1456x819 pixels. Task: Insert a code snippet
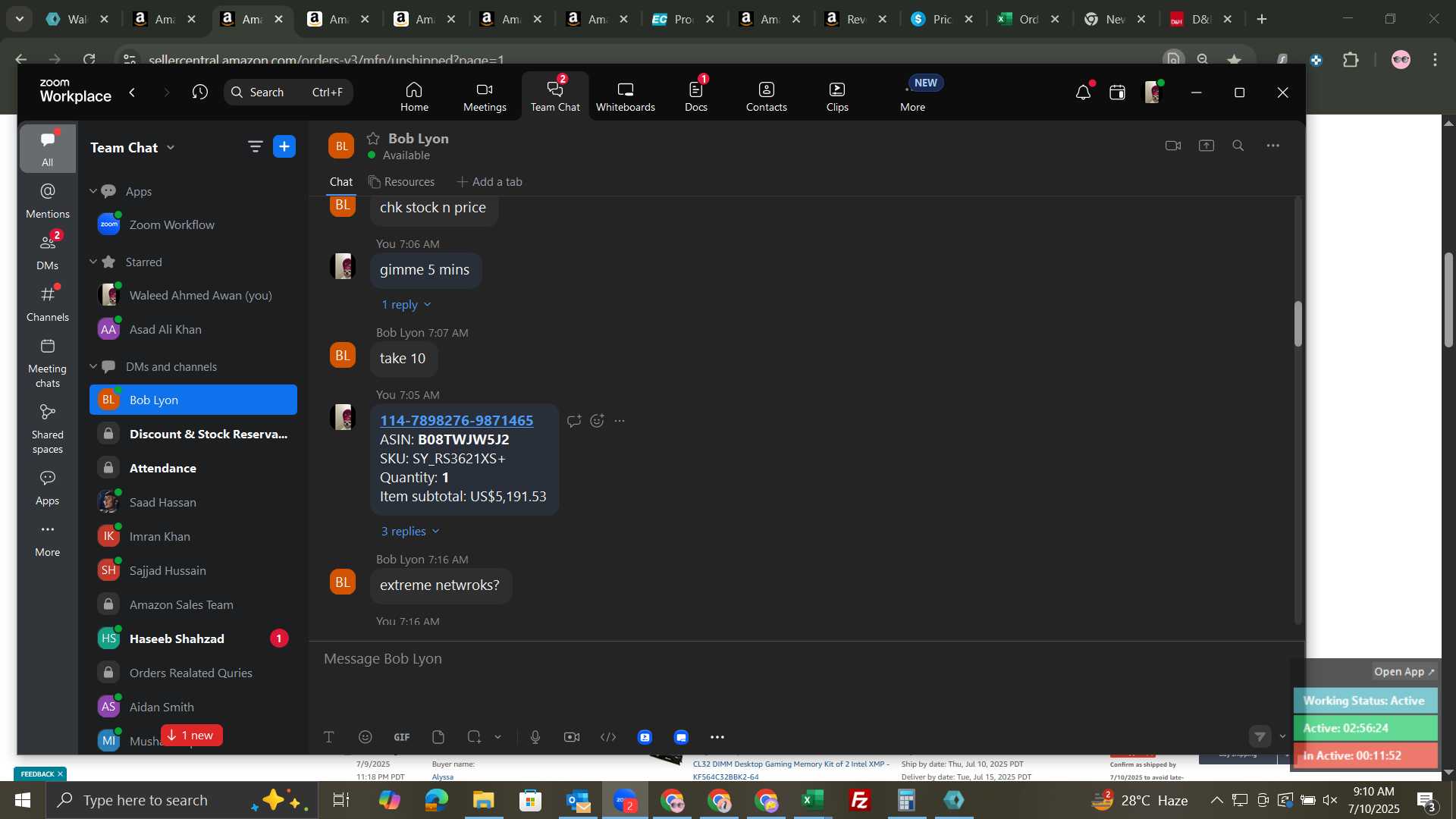coord(608,737)
